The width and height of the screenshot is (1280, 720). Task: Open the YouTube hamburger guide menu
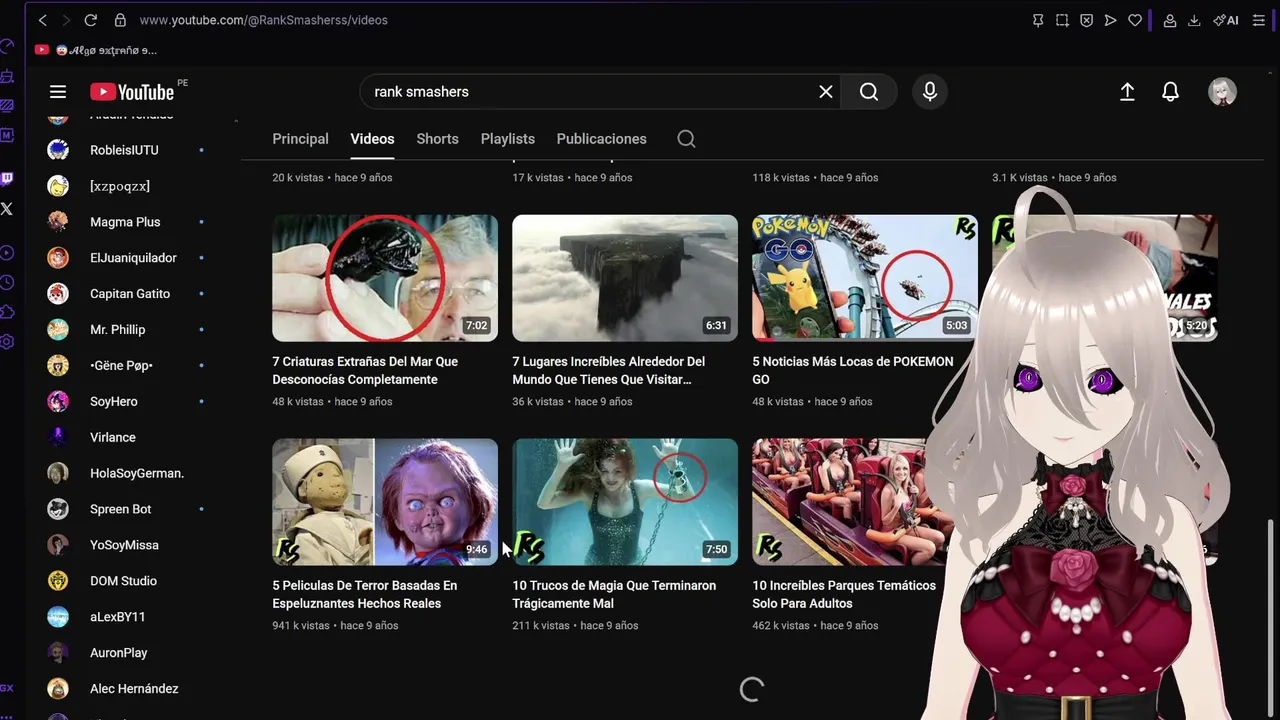tap(58, 92)
